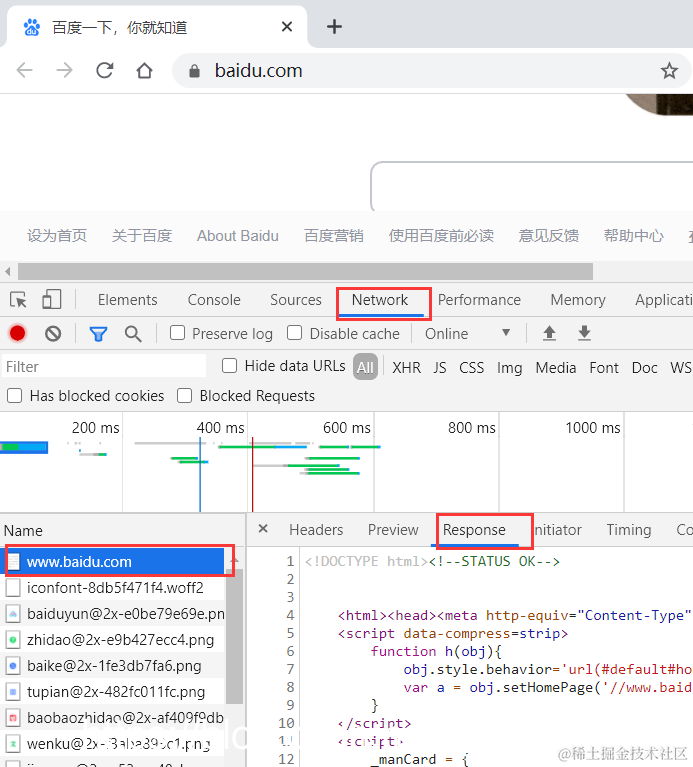This screenshot has width=693, height=767.
Task: Stop recording the network log
Action: 18,334
